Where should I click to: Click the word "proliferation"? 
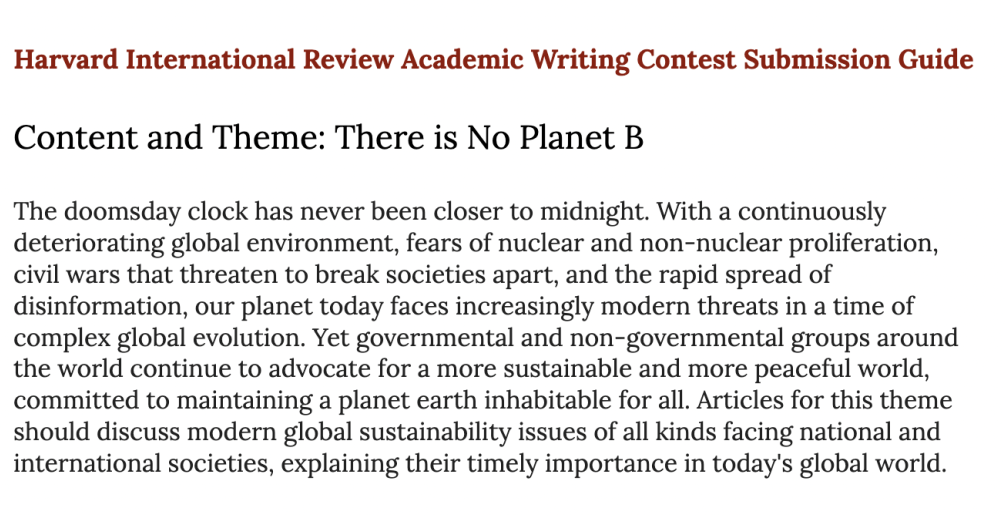click(861, 243)
